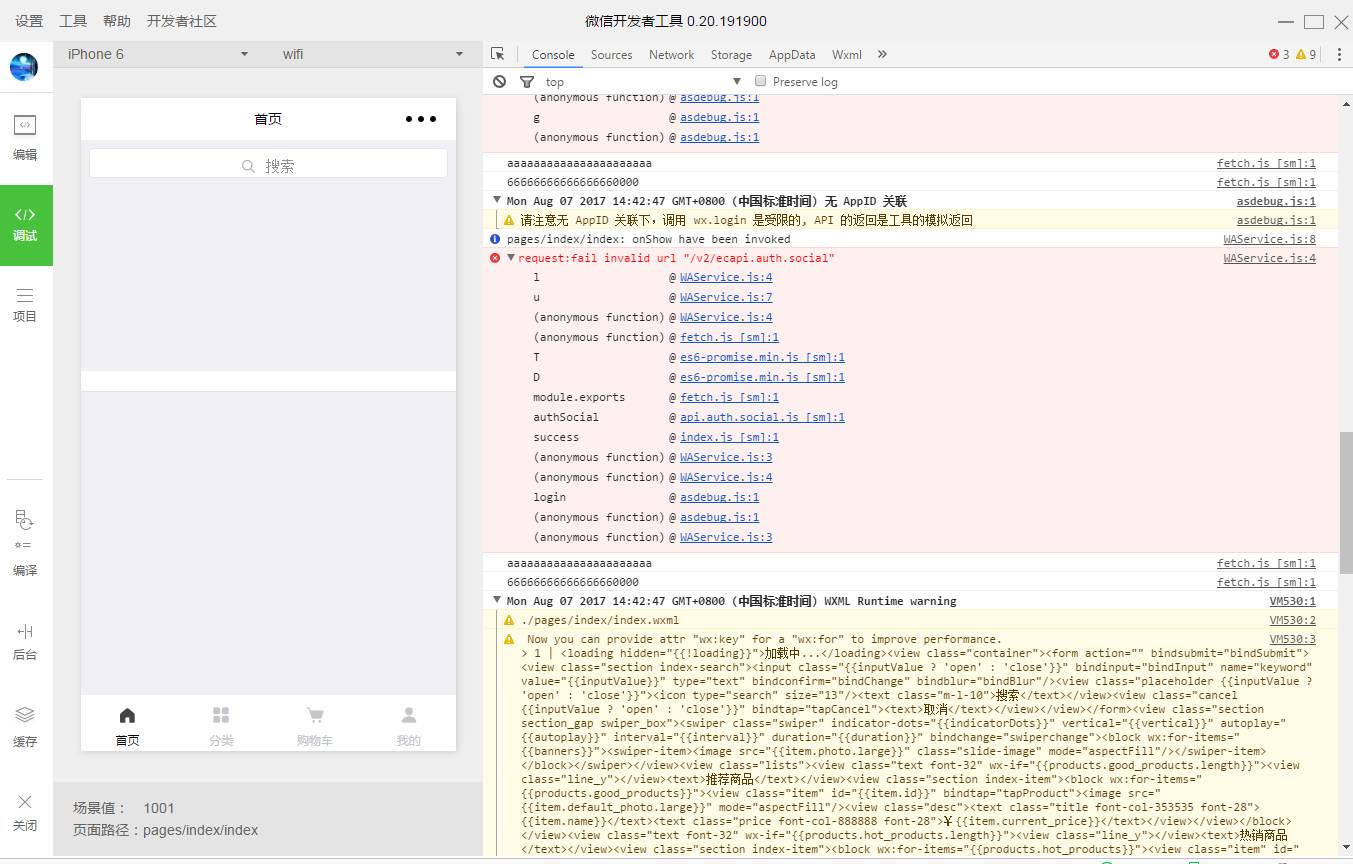The image size is (1353, 864).
Task: Tap the 我的 profile tab bar icon
Action: pyautogui.click(x=409, y=725)
